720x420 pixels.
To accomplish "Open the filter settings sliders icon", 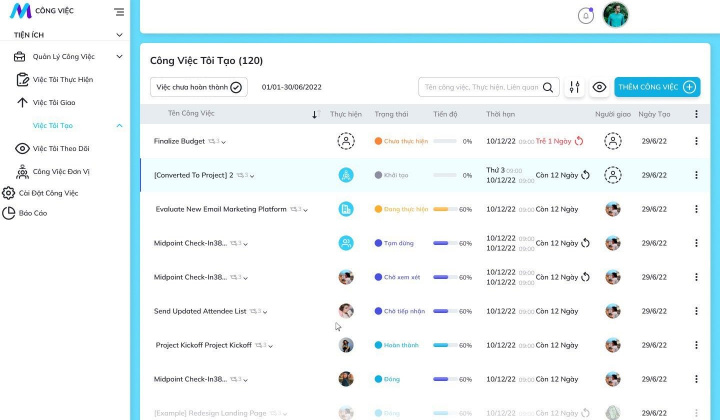I will click(574, 87).
